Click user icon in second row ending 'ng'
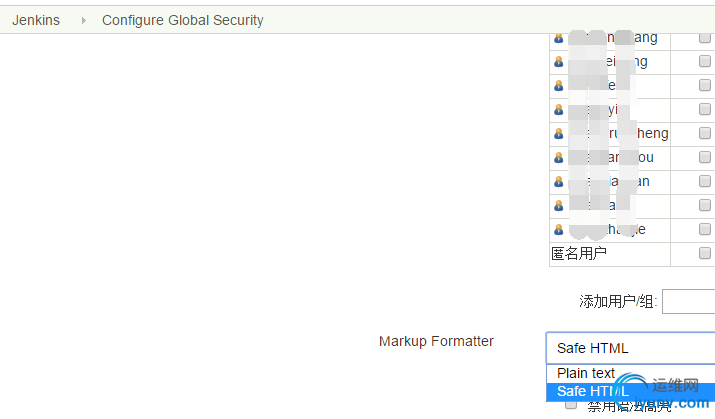Viewport: 715px width, 419px height. point(559,62)
